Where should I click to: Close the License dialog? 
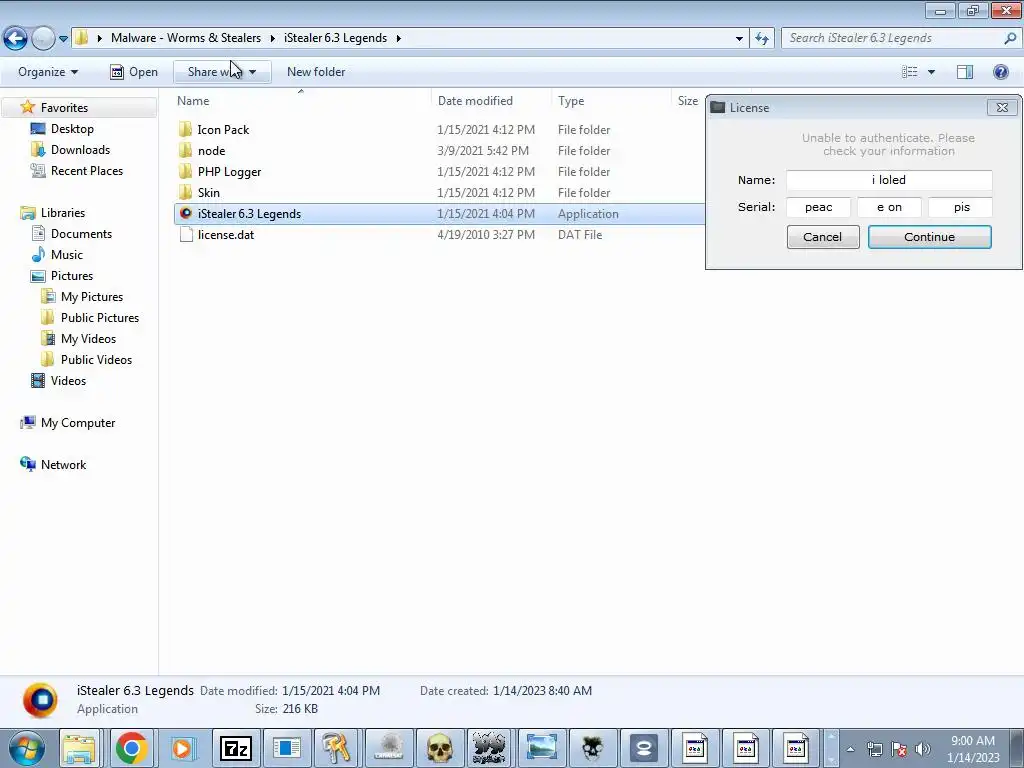[1002, 108]
